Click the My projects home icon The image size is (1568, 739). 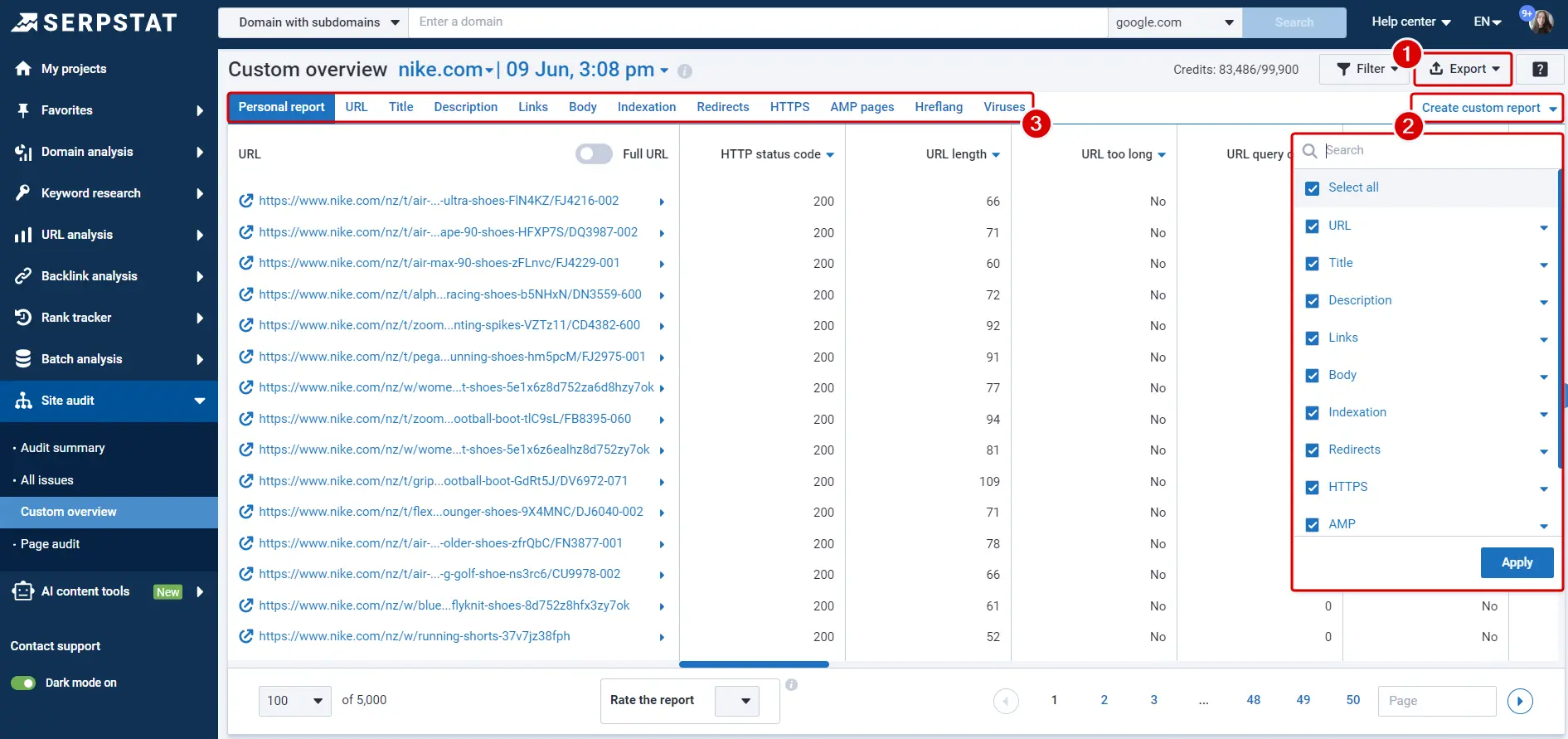click(x=23, y=69)
